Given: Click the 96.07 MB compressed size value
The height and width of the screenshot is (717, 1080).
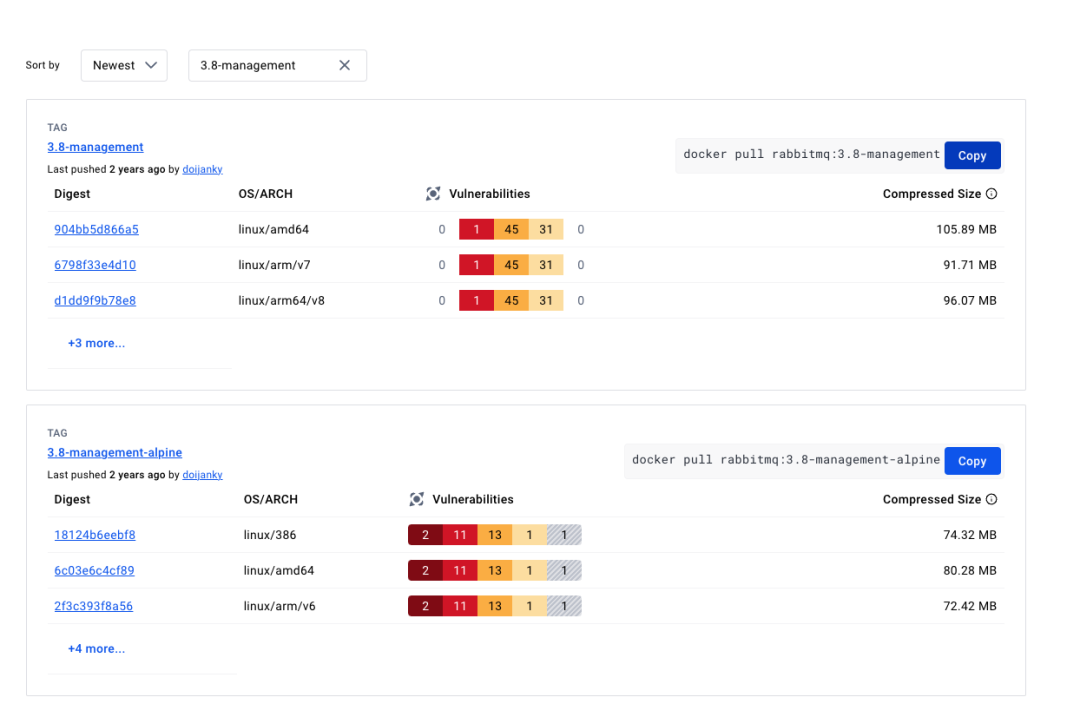Looking at the screenshot, I should click(x=970, y=301).
